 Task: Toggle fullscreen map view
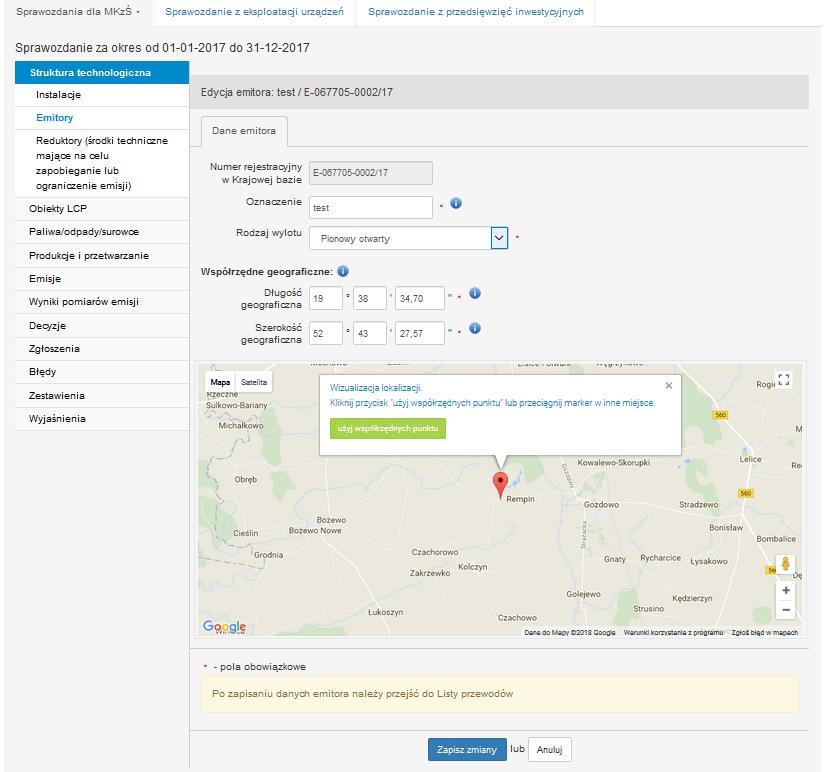tap(784, 380)
